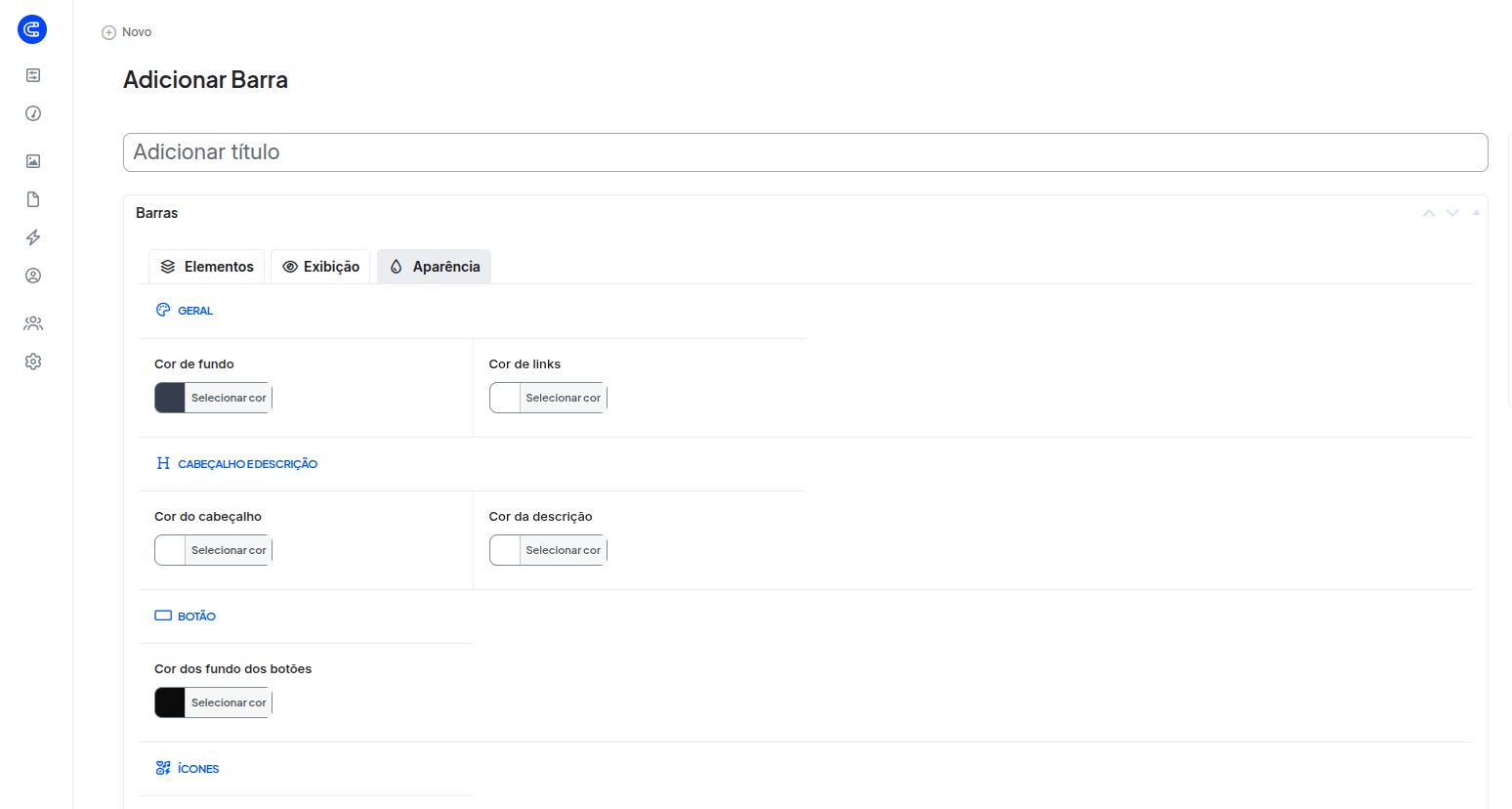Switch to the Exibição tab

click(x=320, y=267)
